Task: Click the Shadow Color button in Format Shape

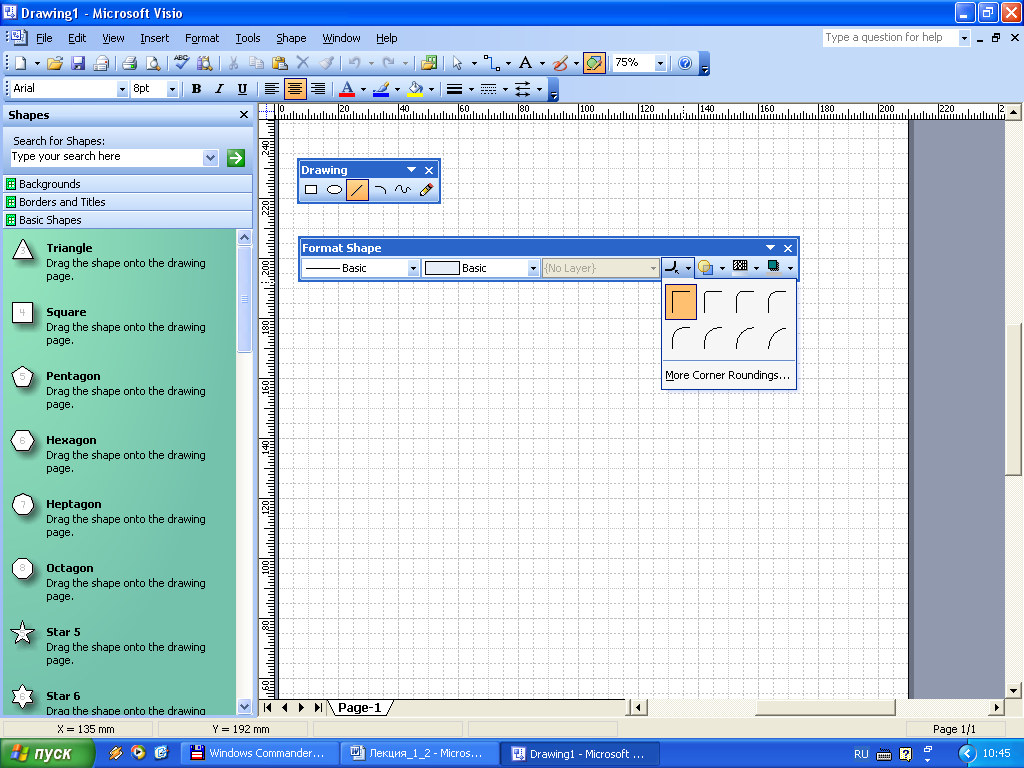Action: click(774, 267)
